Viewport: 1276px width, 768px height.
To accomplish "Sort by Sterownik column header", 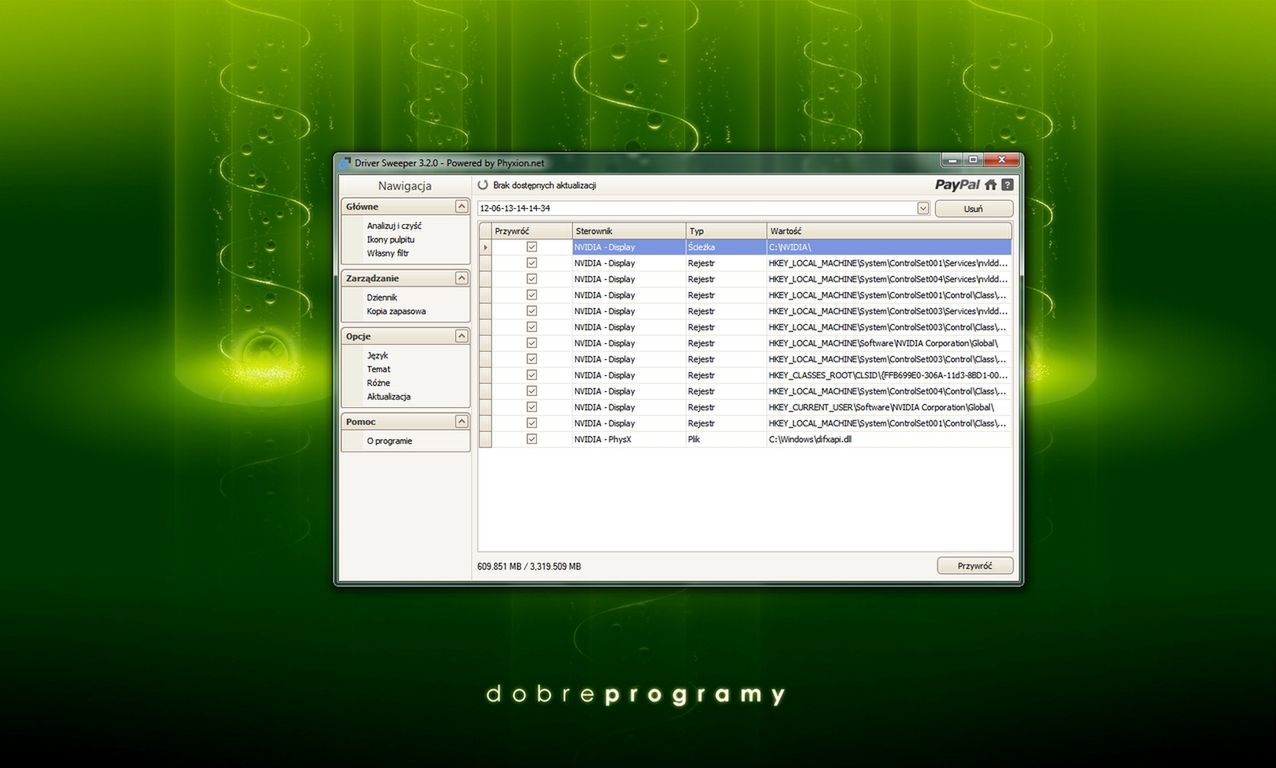I will pyautogui.click(x=629, y=231).
